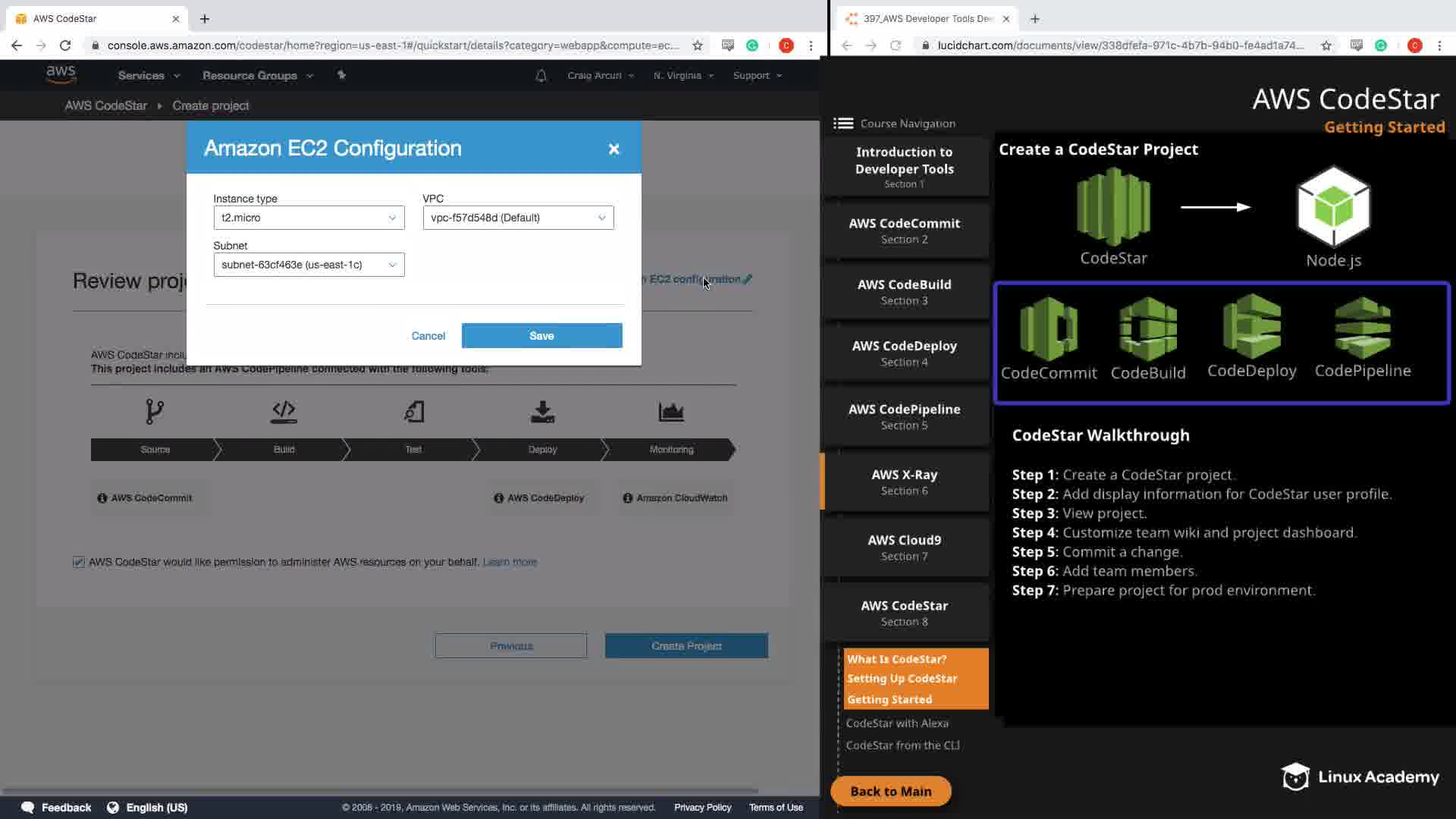Image resolution: width=1456 pixels, height=819 pixels.
Task: Open the Services menu
Action: pyautogui.click(x=149, y=76)
